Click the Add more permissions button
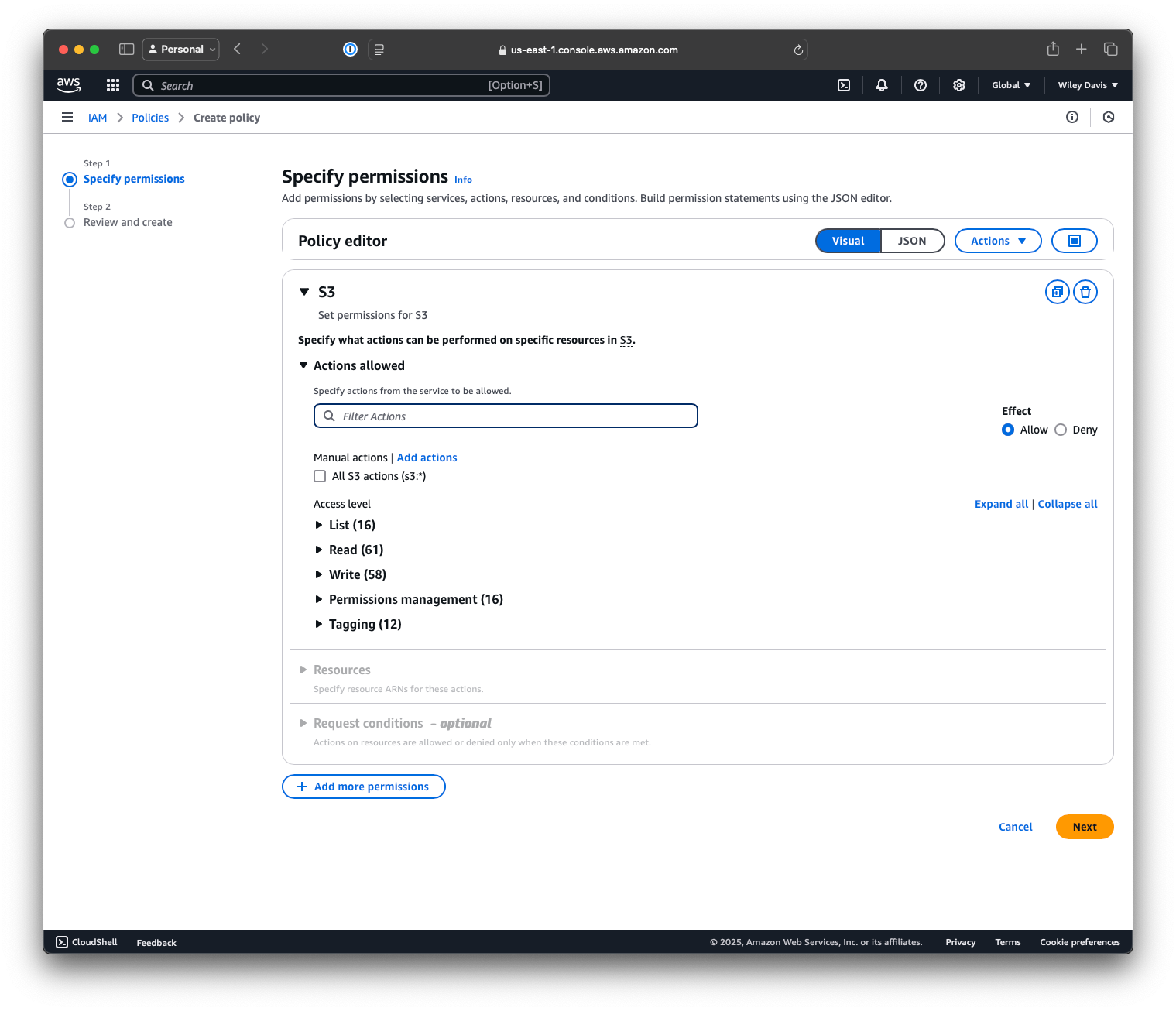The width and height of the screenshot is (1176, 1011). pos(363,787)
